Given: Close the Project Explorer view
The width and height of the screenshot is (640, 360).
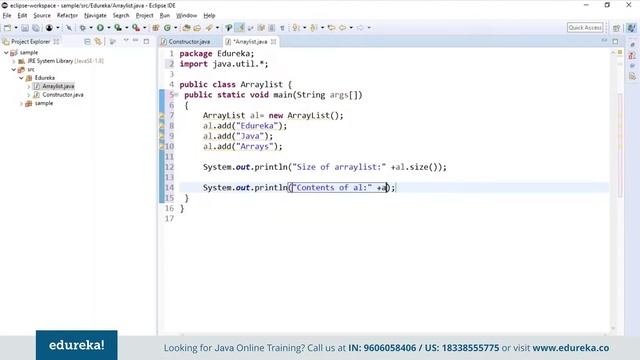Looking at the screenshot, I should [x=56, y=42].
